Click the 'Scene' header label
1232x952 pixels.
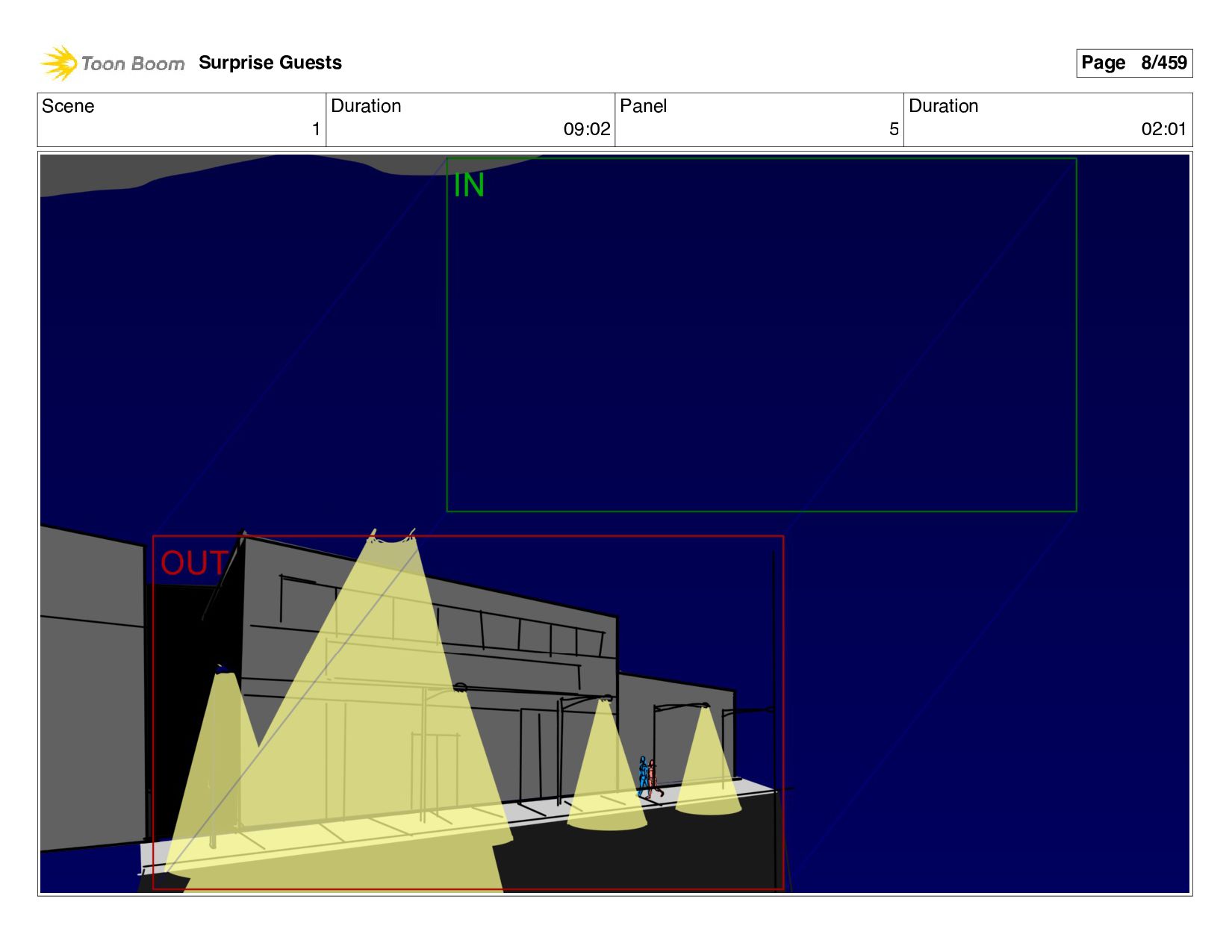pos(68,106)
